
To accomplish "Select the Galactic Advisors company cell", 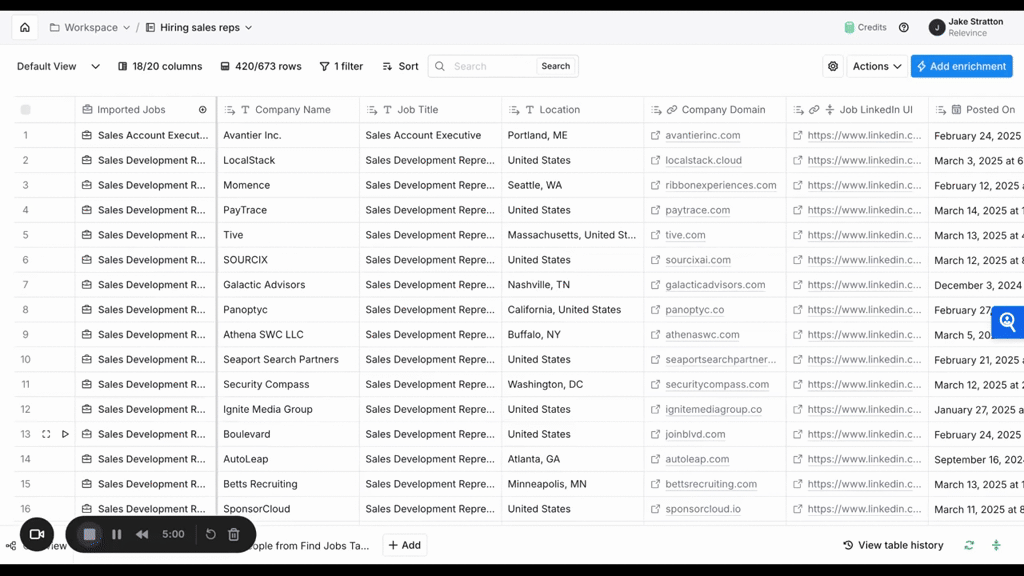I will click(288, 285).
